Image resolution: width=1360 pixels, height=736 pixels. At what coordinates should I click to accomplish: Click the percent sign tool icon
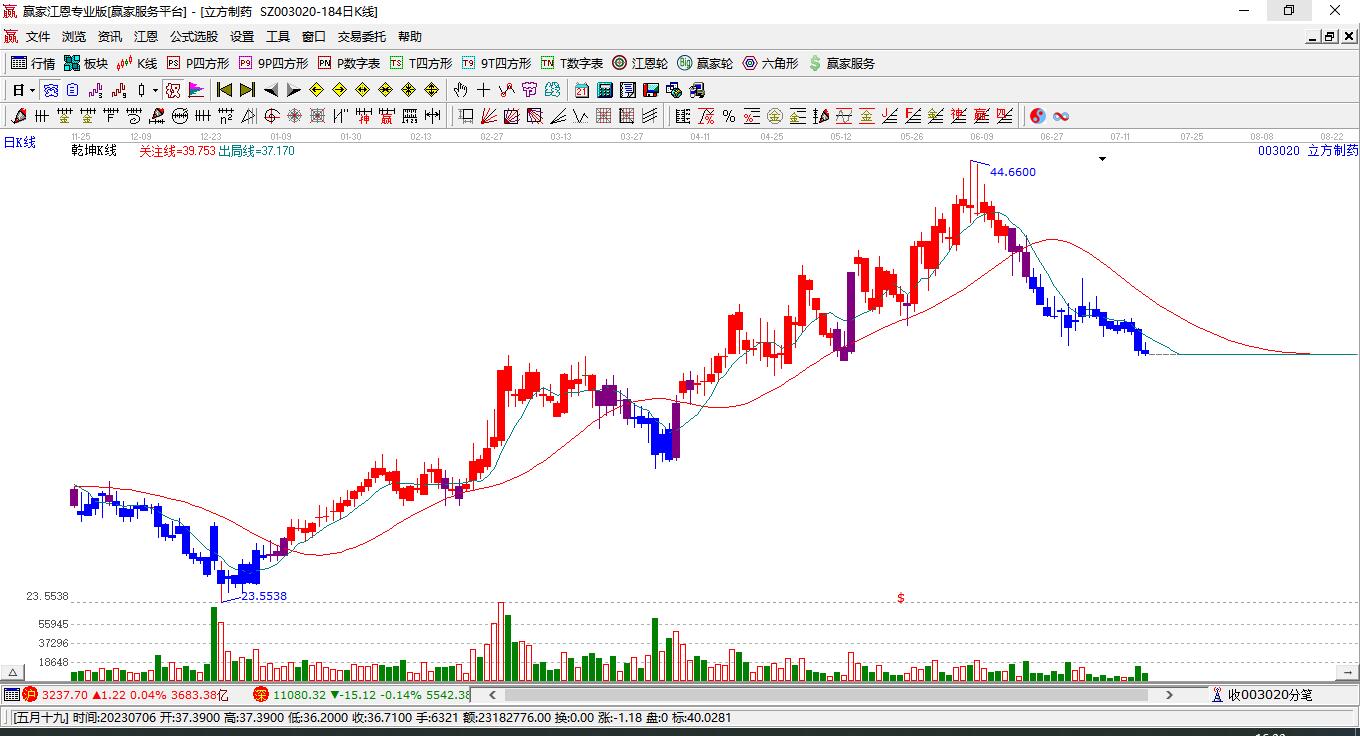729,116
